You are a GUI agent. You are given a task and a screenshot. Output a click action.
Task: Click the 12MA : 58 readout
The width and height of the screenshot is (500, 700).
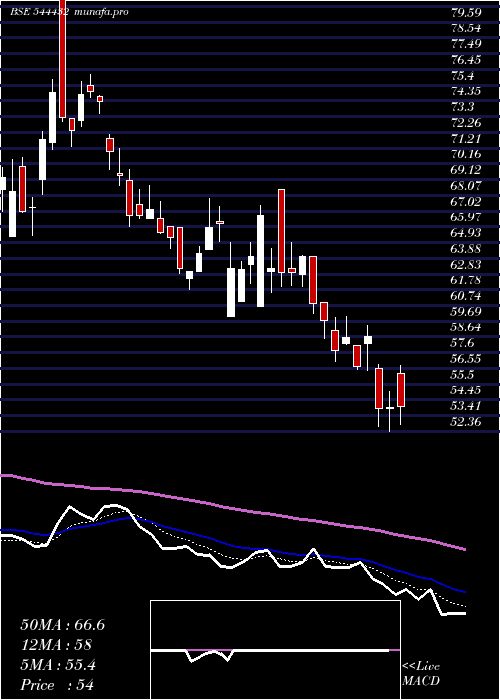pos(56,645)
